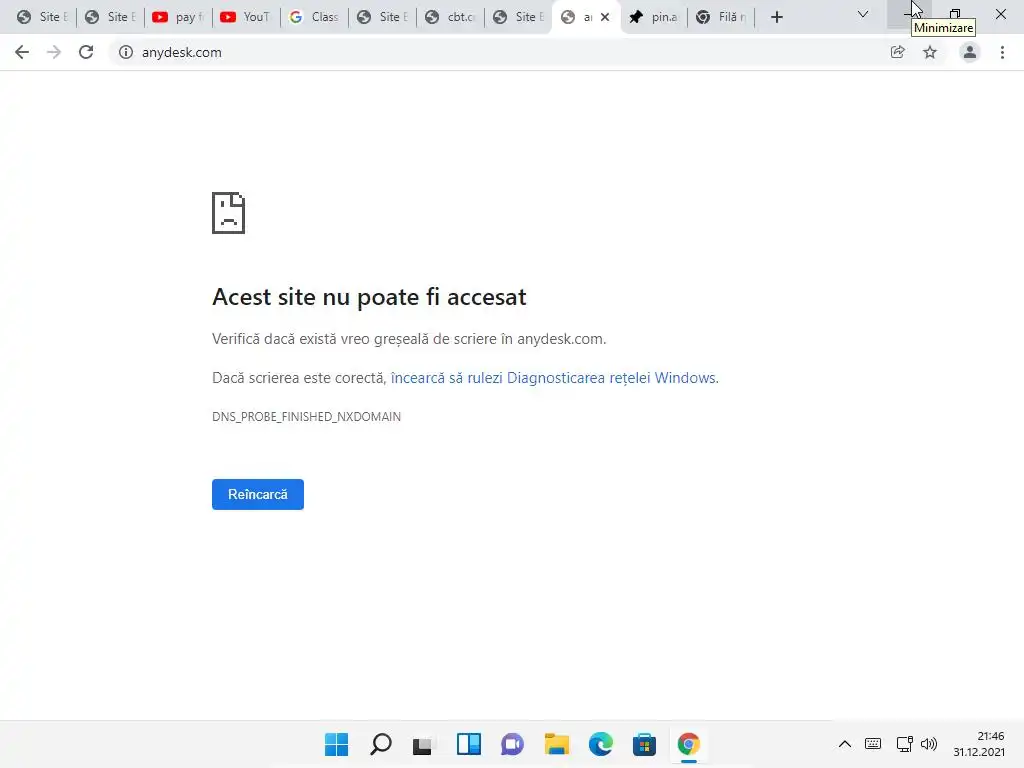Switch to the 'pay f' YouTube tab
This screenshot has height=768, width=1024.
[178, 17]
